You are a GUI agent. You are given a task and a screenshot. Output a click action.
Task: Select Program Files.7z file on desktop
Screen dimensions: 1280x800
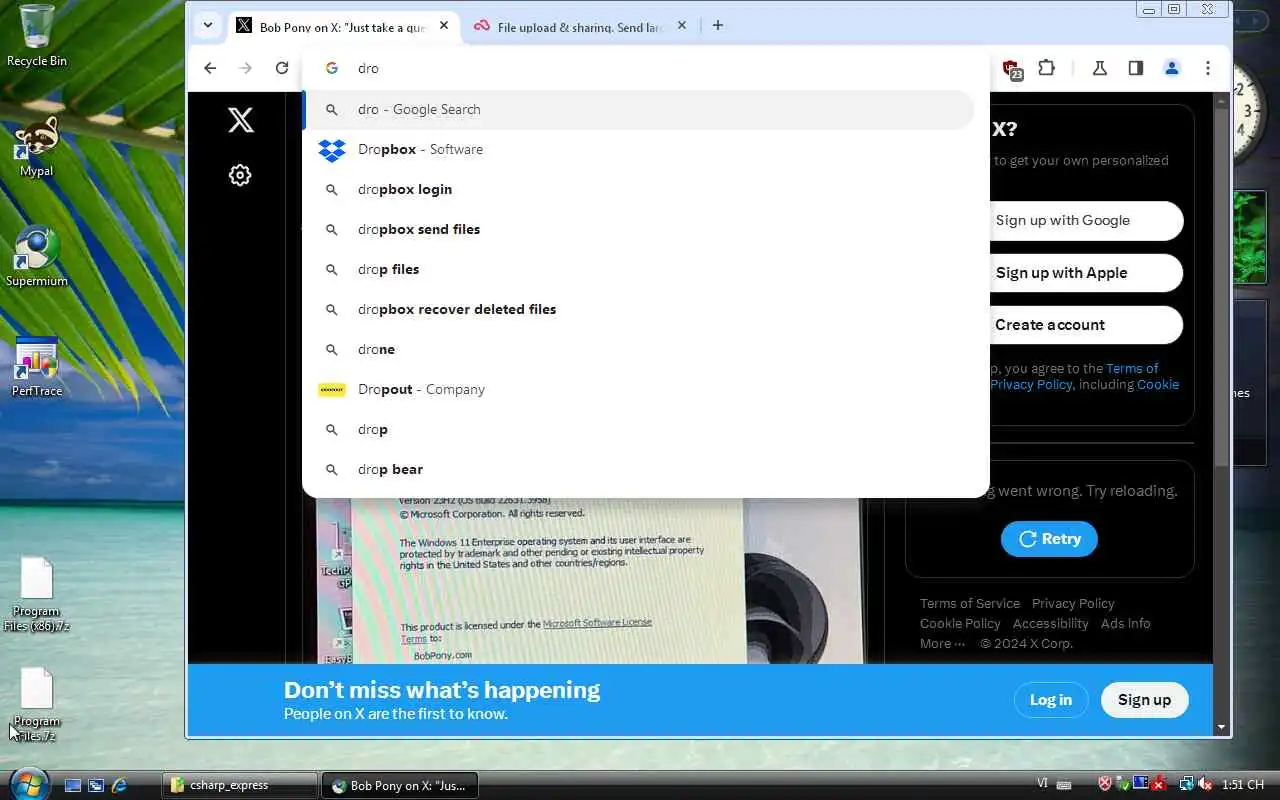pos(36,705)
